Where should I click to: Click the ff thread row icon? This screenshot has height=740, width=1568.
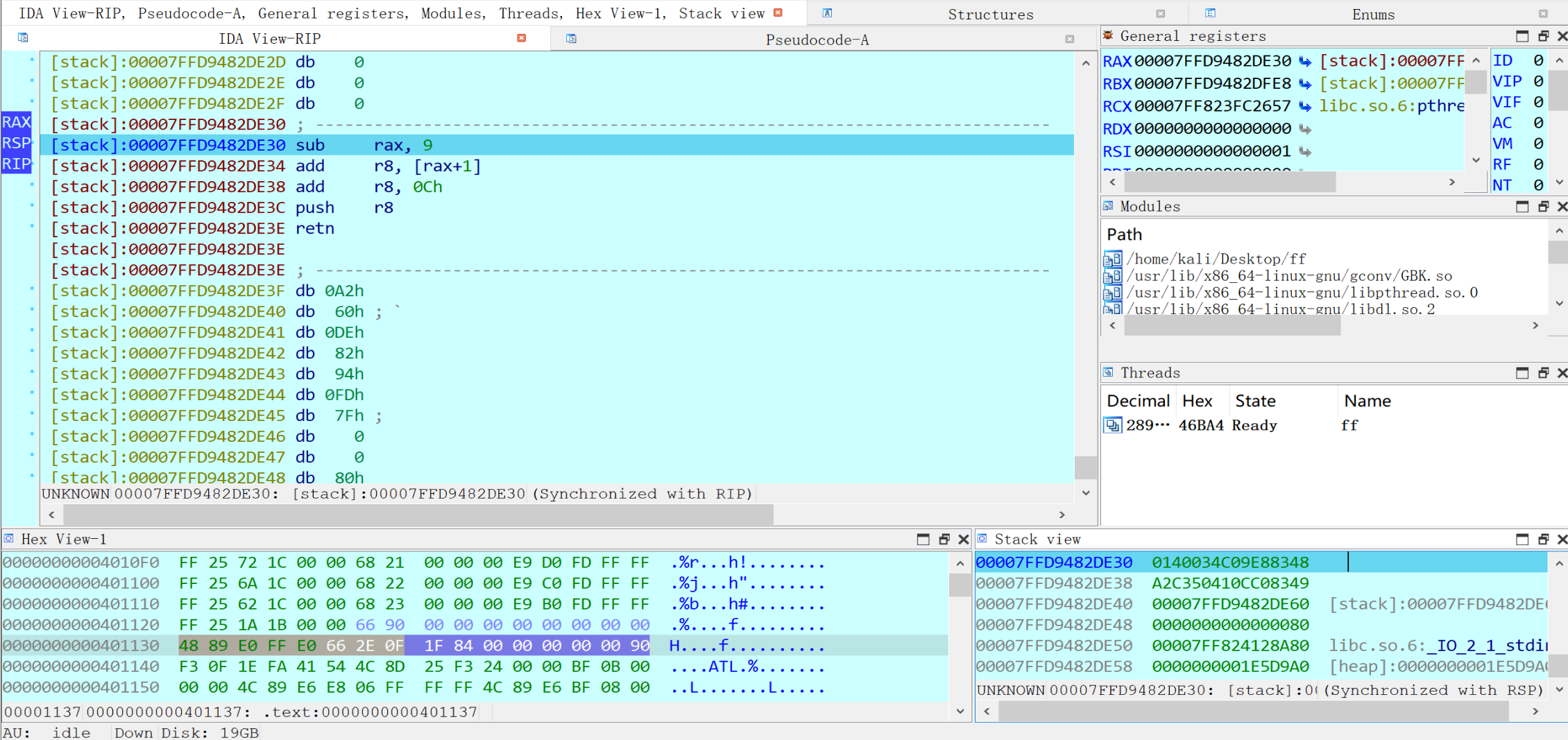click(1113, 425)
